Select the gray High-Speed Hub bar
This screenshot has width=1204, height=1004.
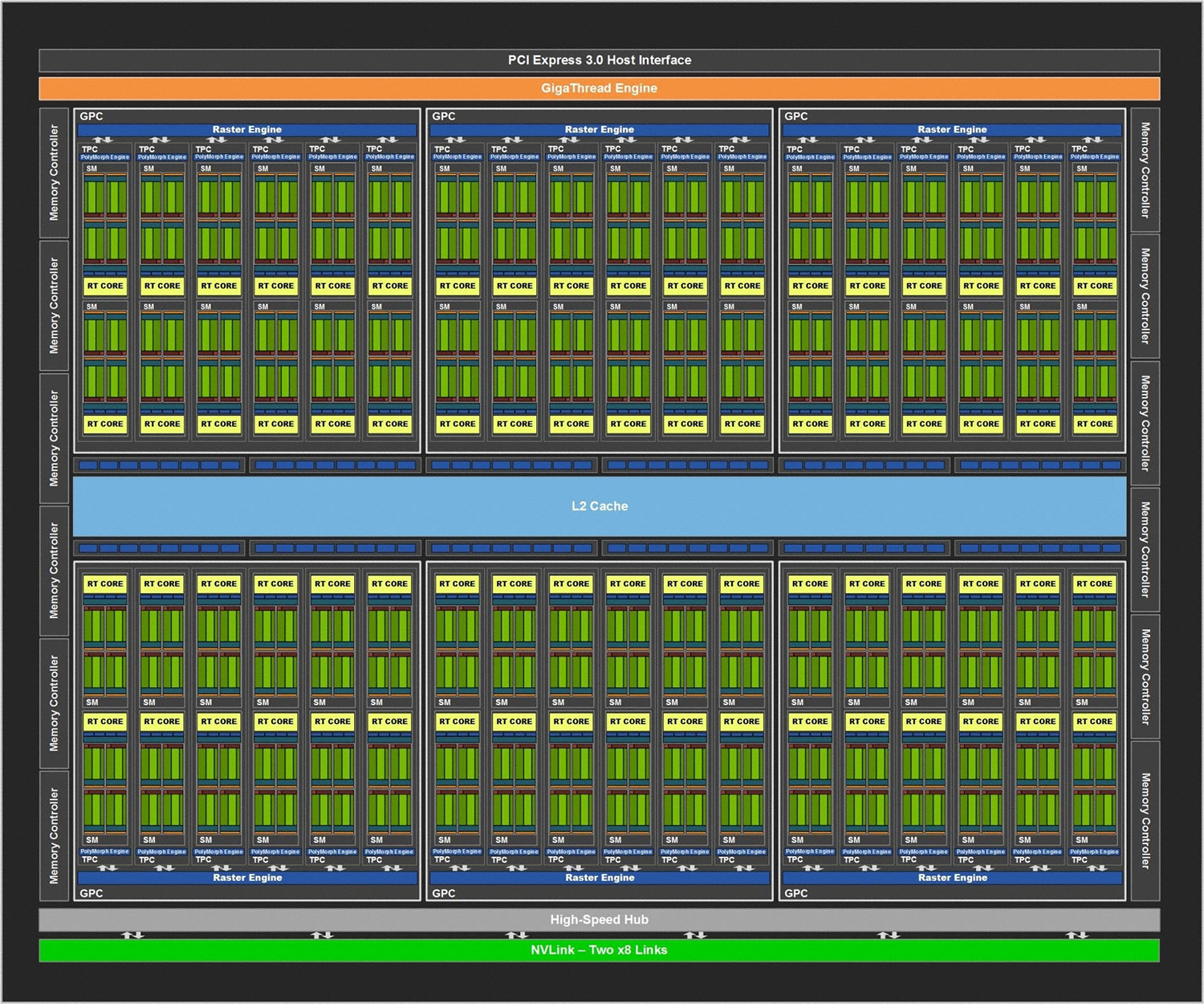599,920
